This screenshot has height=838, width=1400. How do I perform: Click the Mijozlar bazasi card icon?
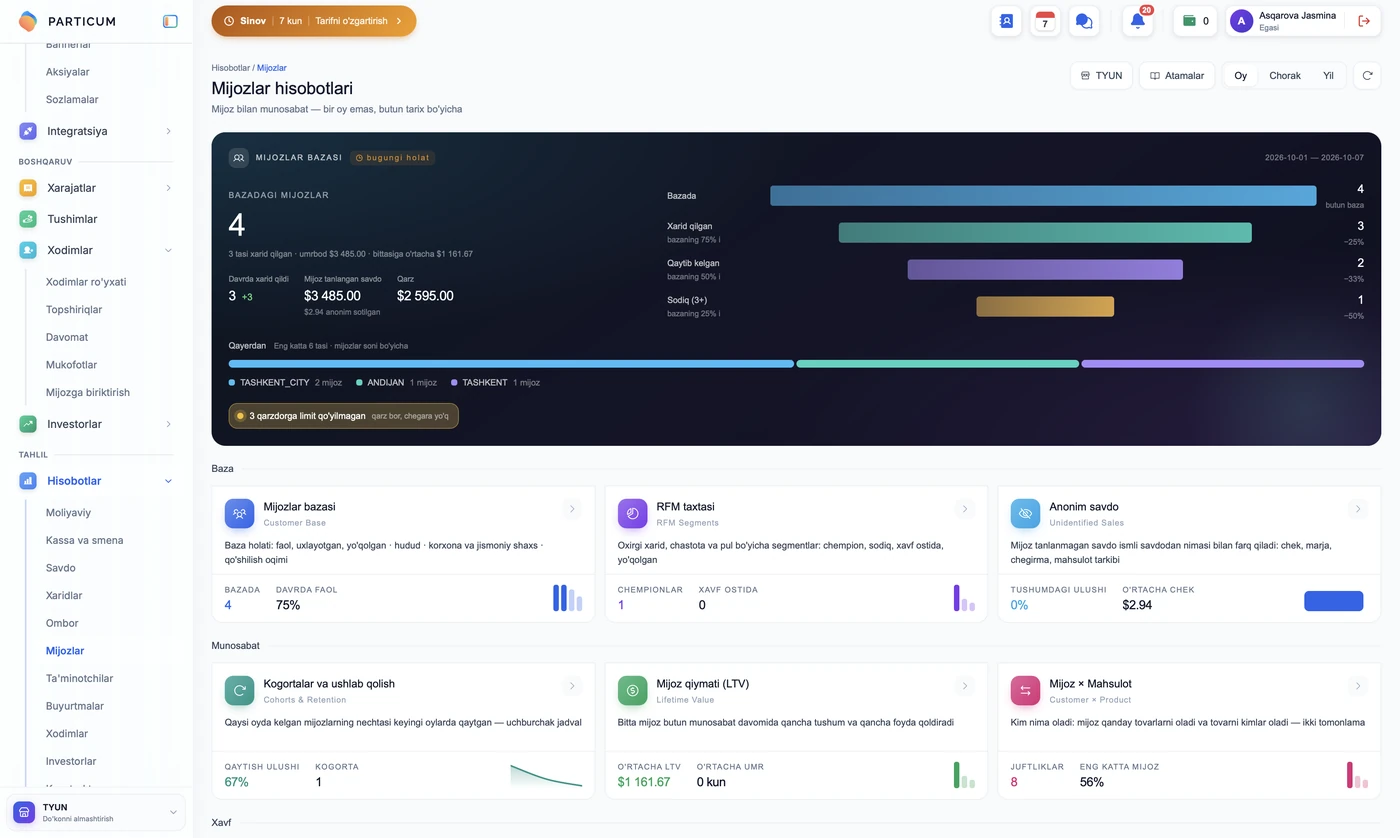pyautogui.click(x=240, y=514)
